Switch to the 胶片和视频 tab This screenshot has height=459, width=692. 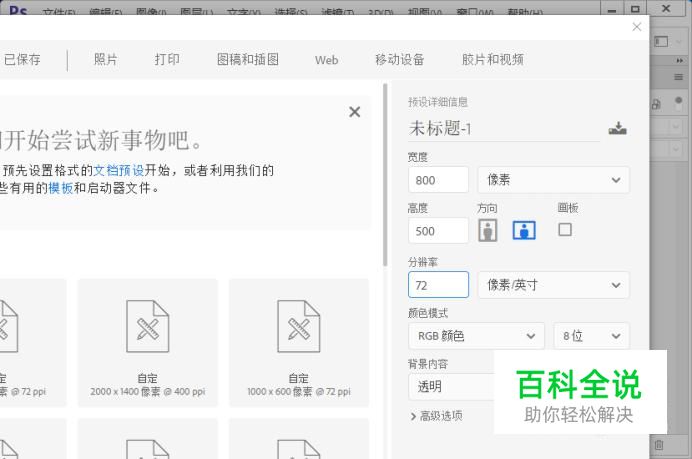[493, 59]
